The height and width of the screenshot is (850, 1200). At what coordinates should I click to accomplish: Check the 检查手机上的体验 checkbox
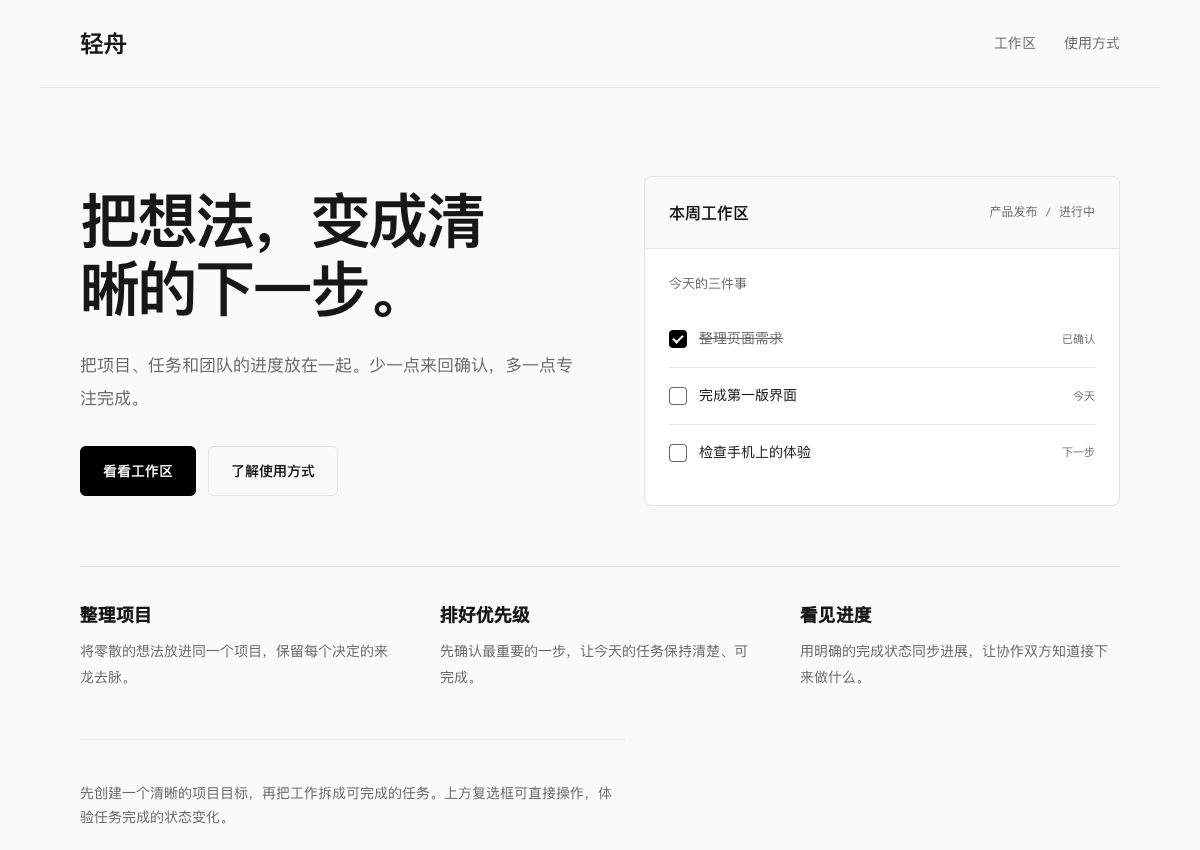click(678, 453)
